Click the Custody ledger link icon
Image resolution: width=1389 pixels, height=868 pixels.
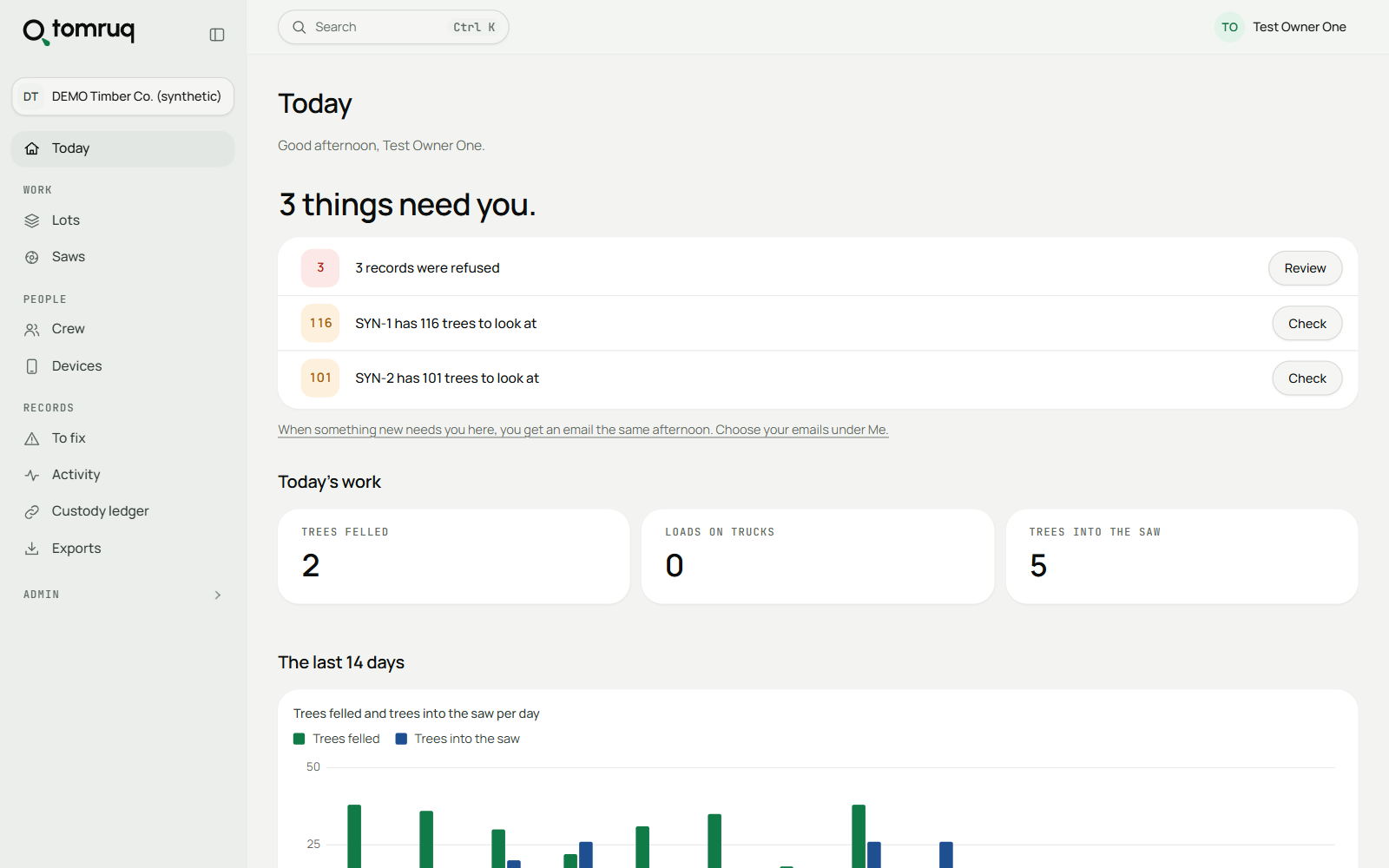coord(32,511)
